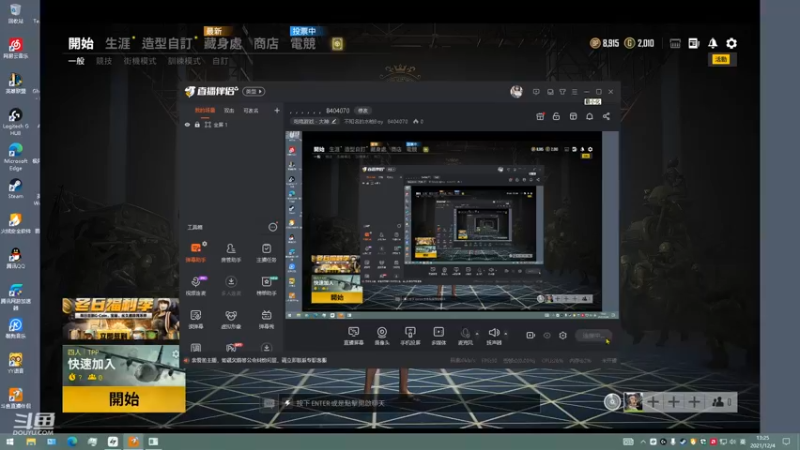The image size is (800, 450).
Task: Open the PUBG notification bell icon
Action: click(713, 43)
